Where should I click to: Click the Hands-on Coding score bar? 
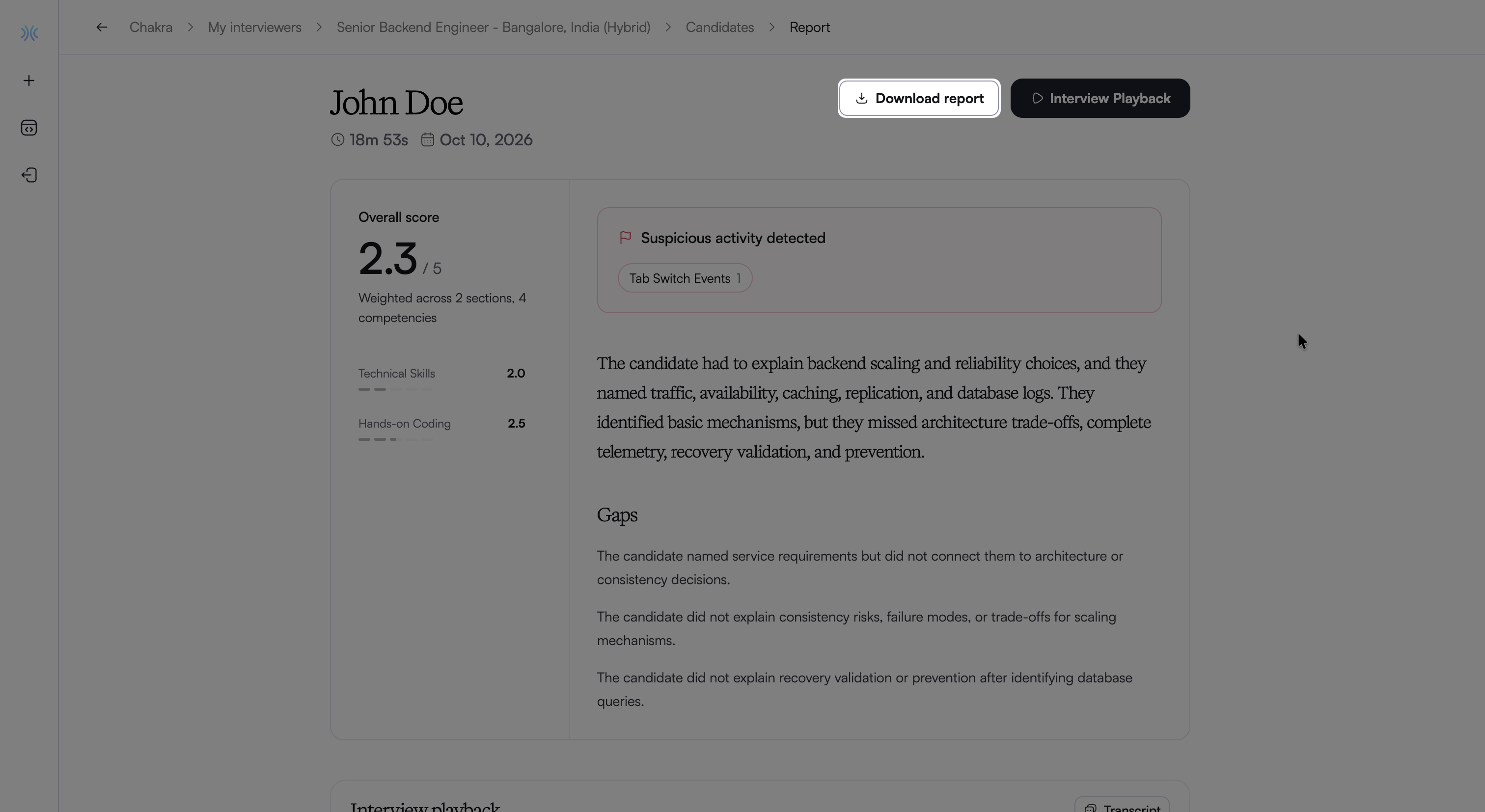tap(395, 440)
